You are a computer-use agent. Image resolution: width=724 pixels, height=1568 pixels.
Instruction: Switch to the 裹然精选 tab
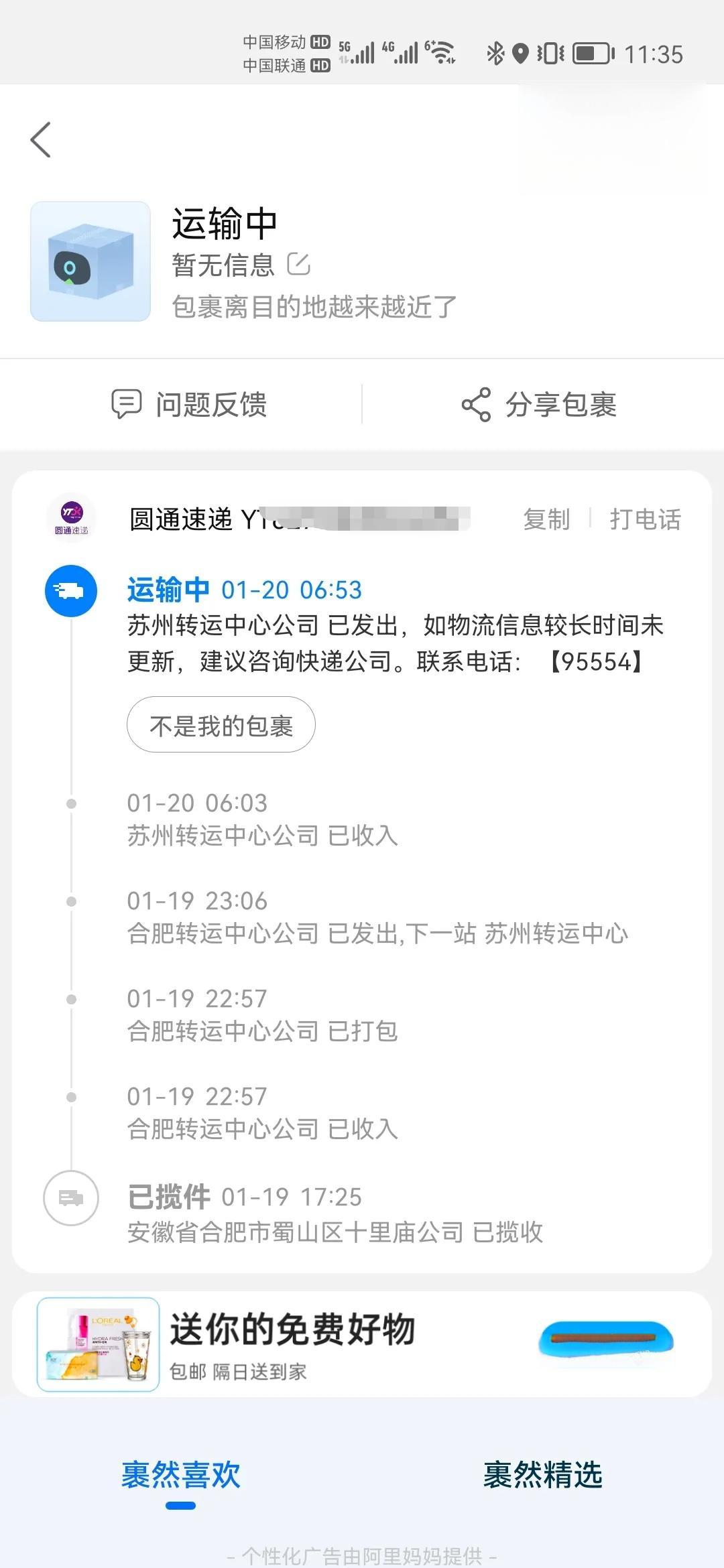[x=543, y=1475]
